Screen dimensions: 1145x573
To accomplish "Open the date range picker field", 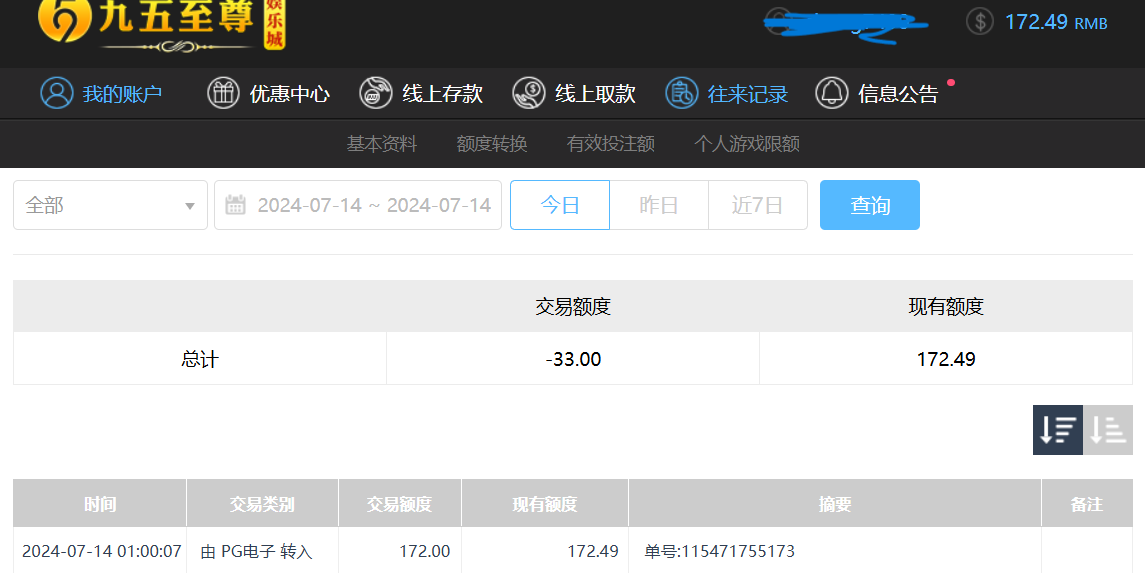I will [x=372, y=205].
